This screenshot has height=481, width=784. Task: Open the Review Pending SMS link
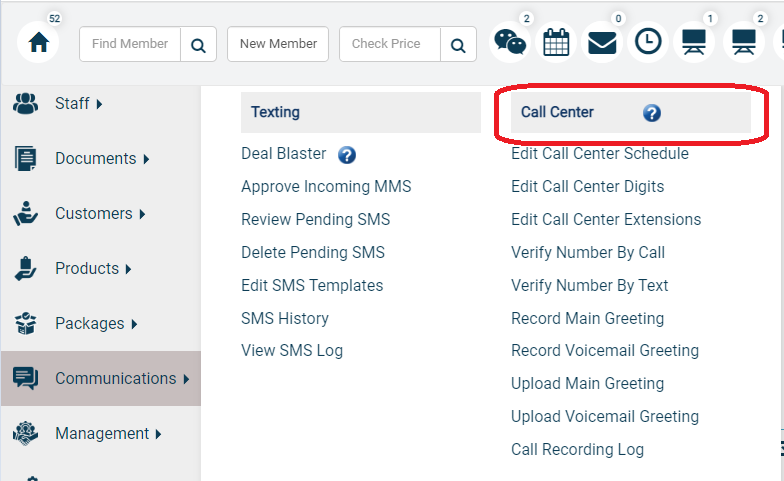point(316,220)
